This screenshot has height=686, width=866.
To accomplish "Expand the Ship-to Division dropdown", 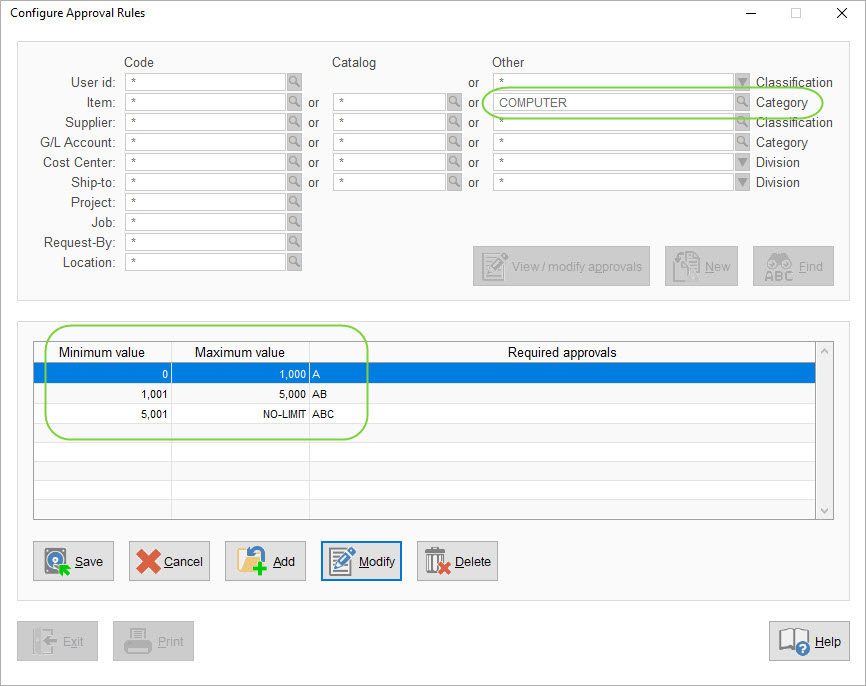I will 741,182.
